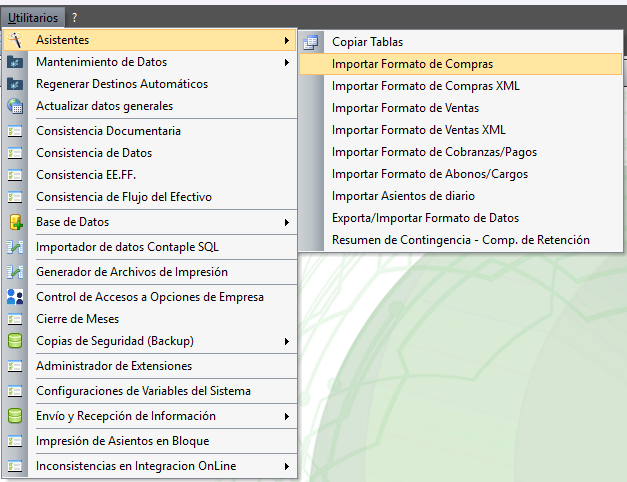Screen dimensions: 627x482
Task: Click the Consistencia Documentaria checklist icon
Action: [x=15, y=131]
